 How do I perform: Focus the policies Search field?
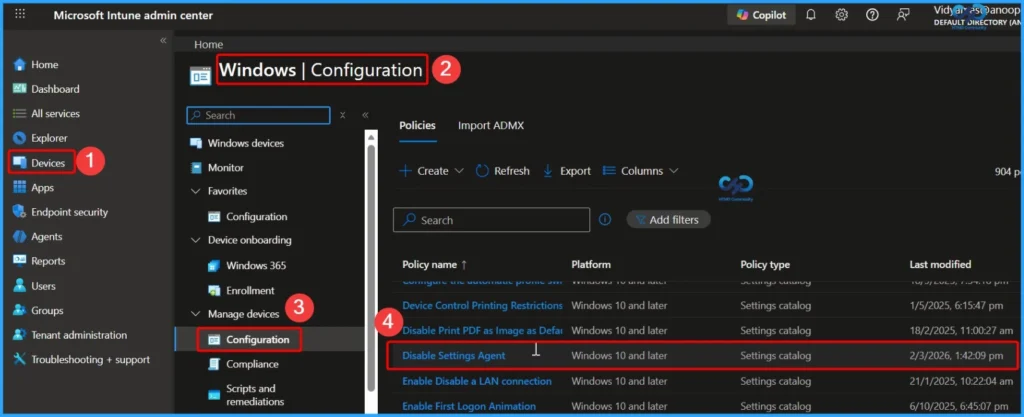[x=491, y=220]
